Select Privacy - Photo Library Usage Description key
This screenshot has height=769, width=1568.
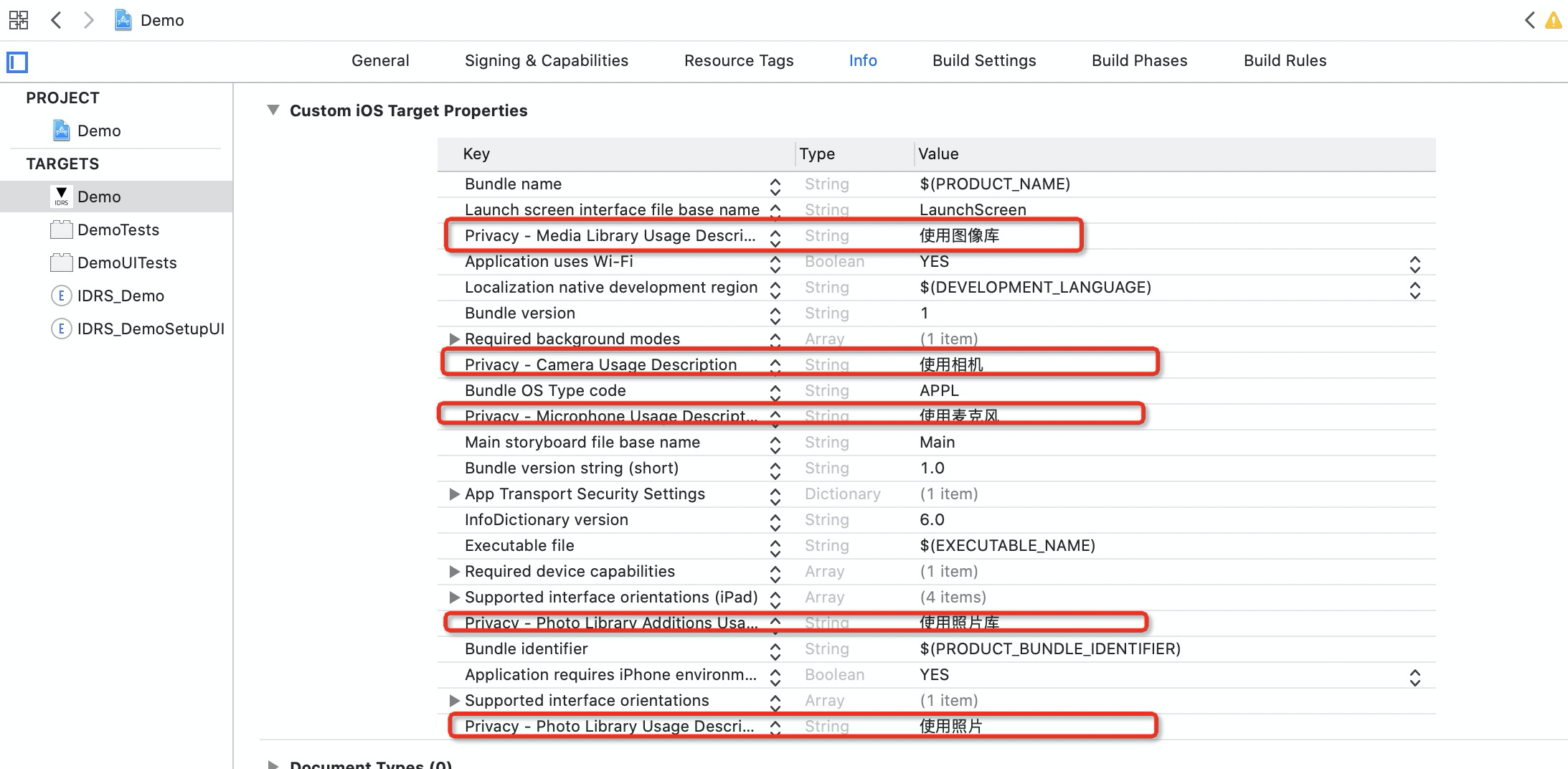609,727
